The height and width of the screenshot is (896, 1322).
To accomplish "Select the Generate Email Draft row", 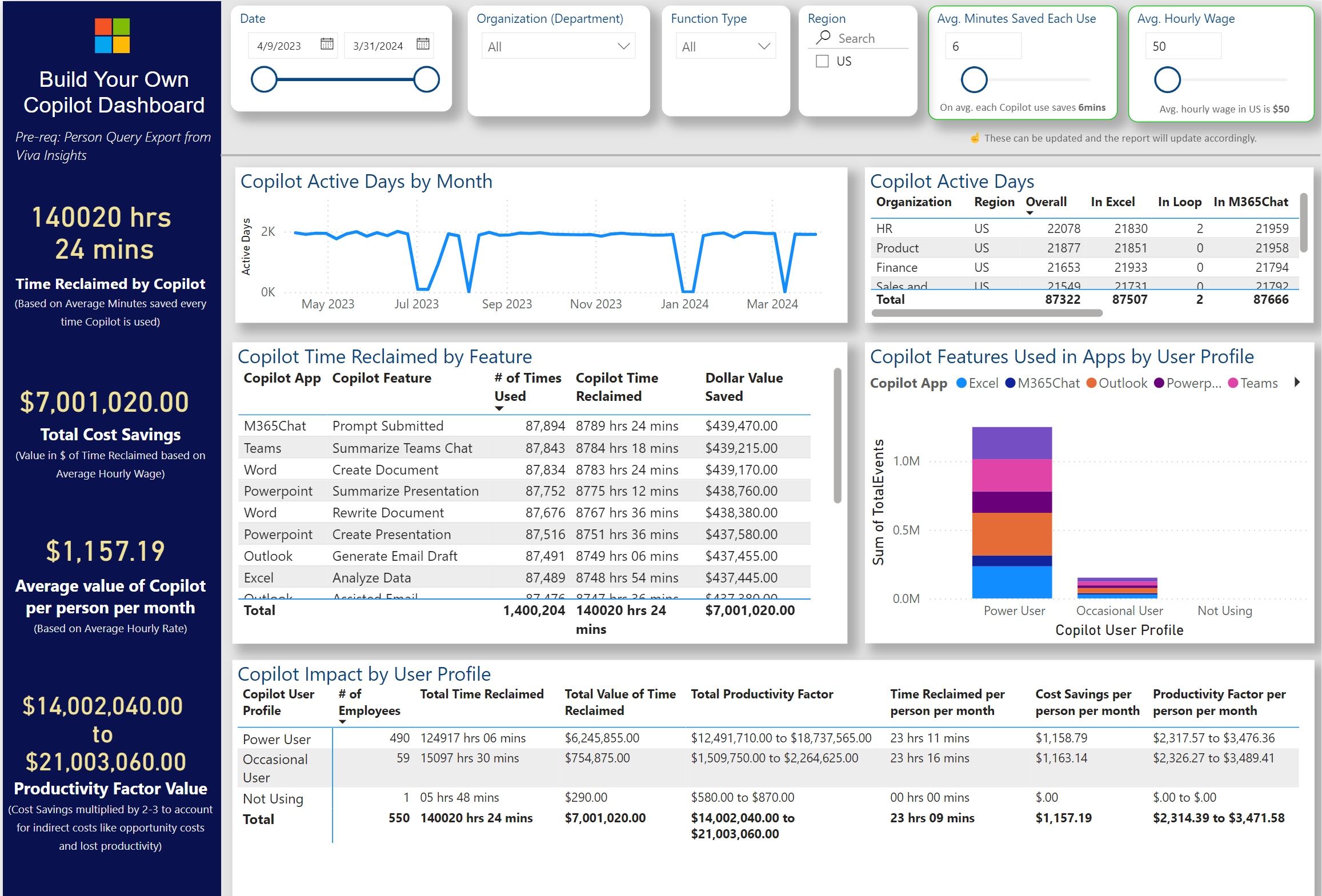I will pos(524,556).
